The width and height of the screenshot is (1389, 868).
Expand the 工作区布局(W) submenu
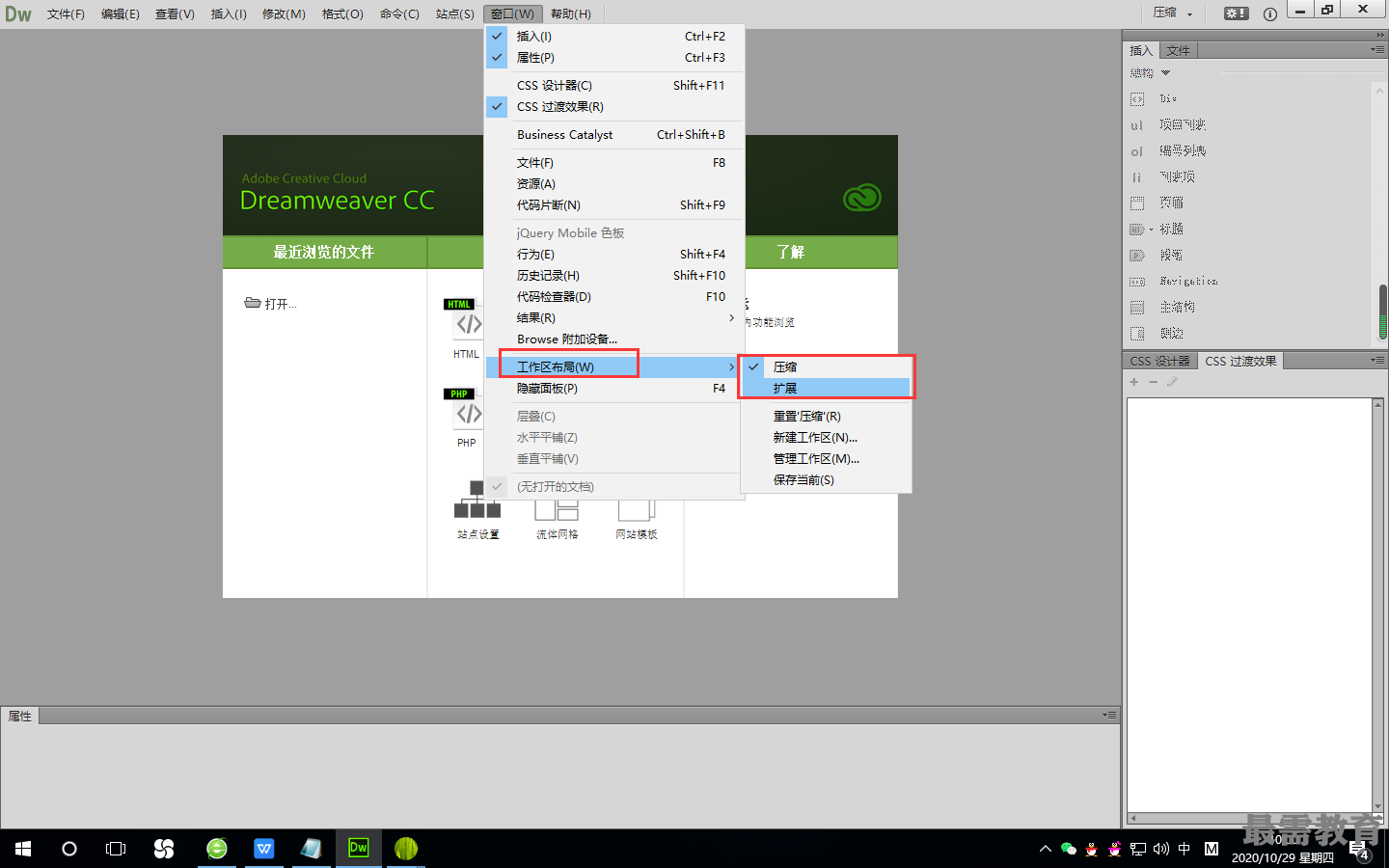tap(614, 366)
